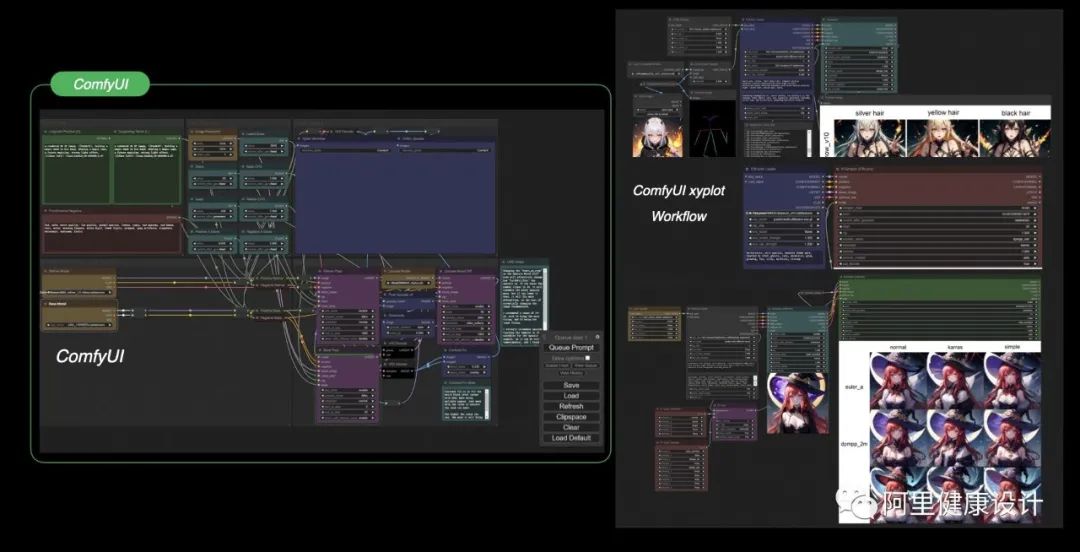
Task: Open the dpmpp_2m simple plot cell
Action: tap(1012, 438)
